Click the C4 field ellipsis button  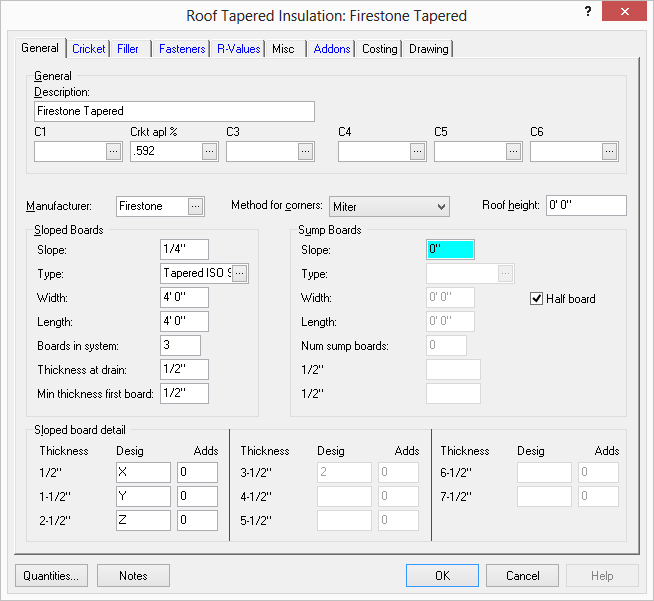(417, 151)
